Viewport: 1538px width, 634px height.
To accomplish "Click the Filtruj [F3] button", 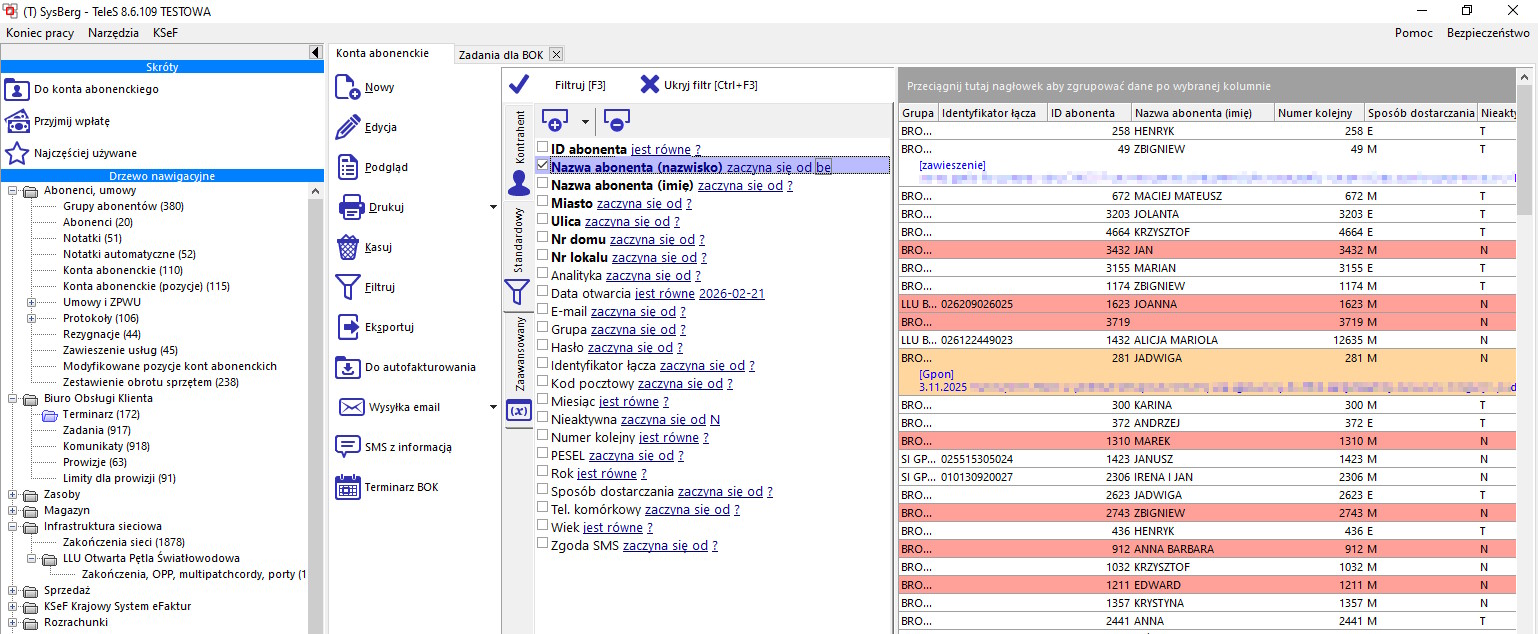I will (580, 85).
